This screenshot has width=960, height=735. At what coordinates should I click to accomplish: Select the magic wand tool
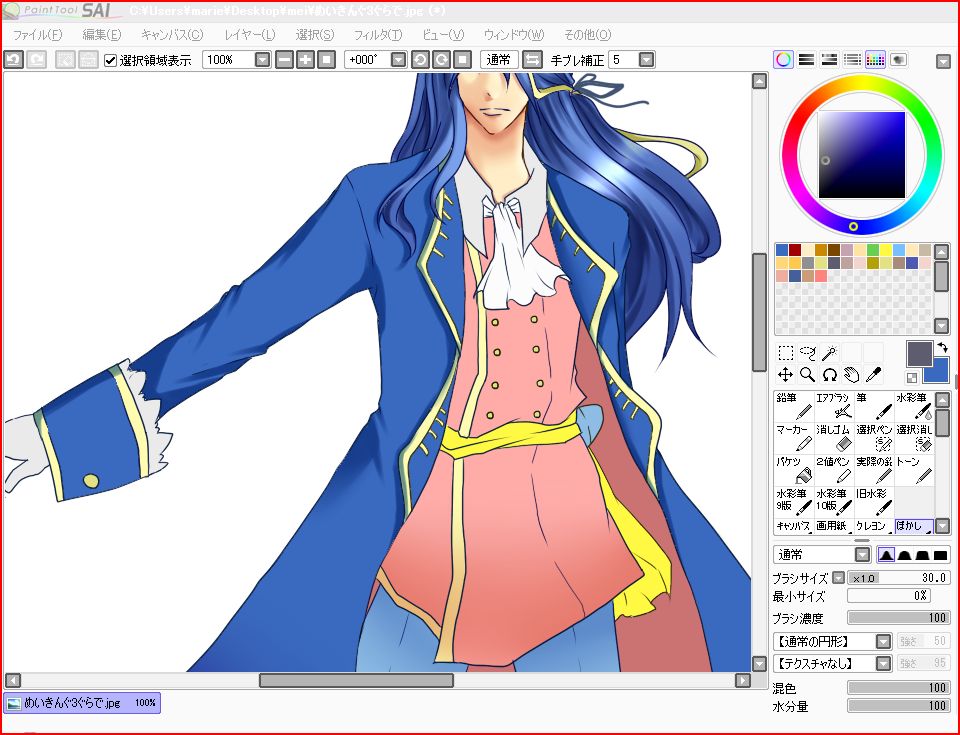click(830, 353)
